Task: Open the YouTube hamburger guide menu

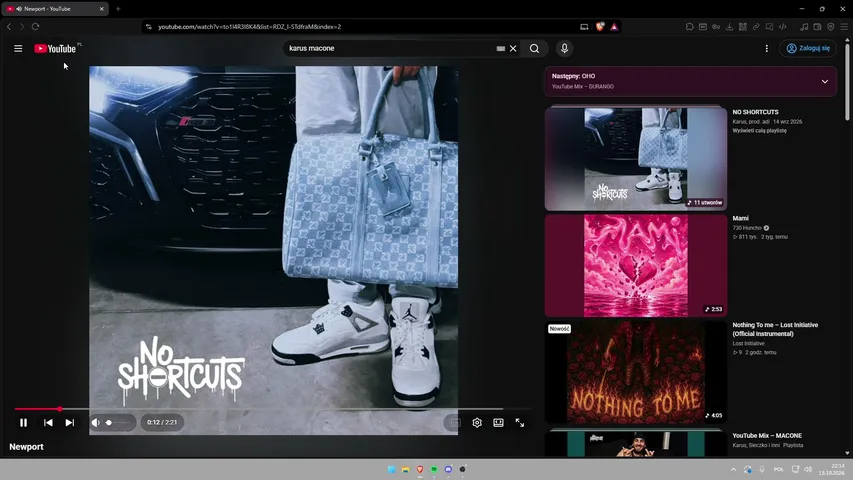Action: click(x=18, y=48)
